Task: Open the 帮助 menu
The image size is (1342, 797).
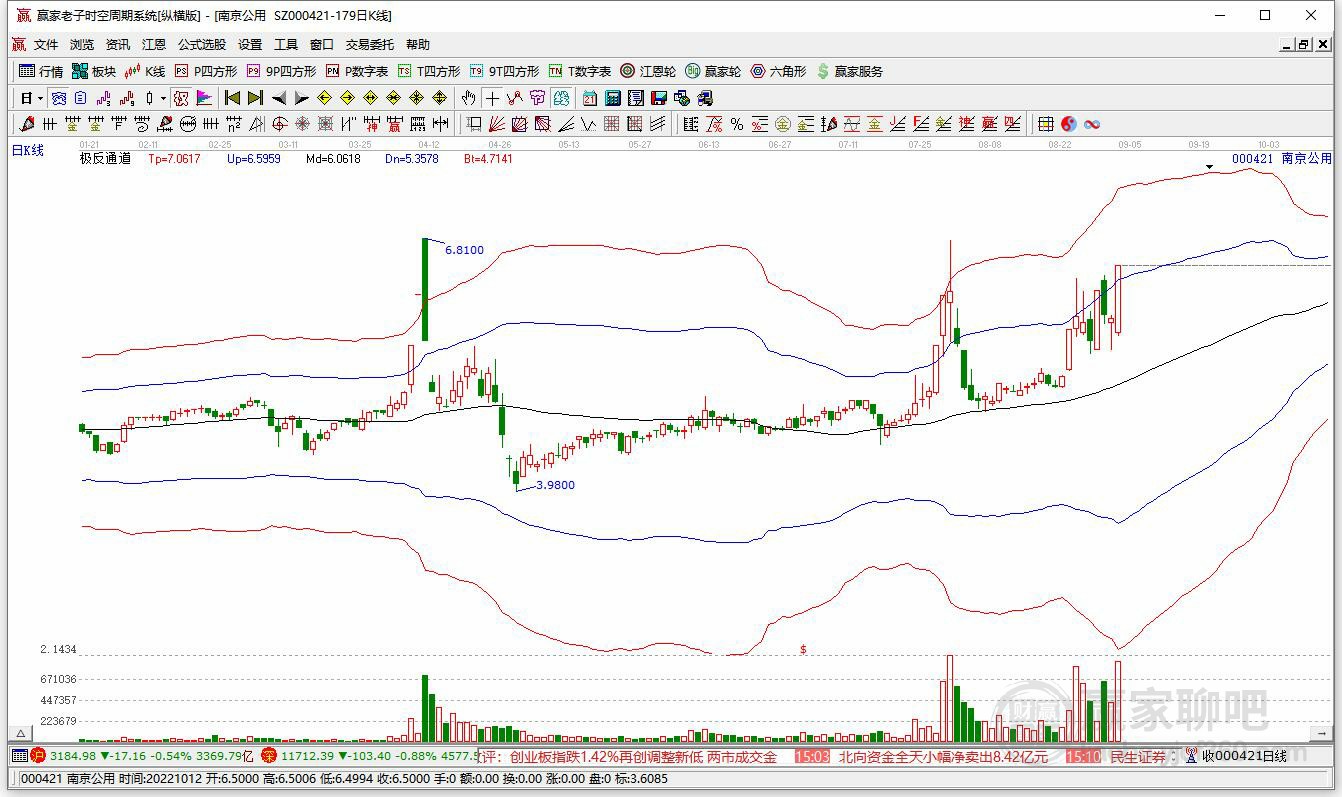Action: click(x=418, y=45)
